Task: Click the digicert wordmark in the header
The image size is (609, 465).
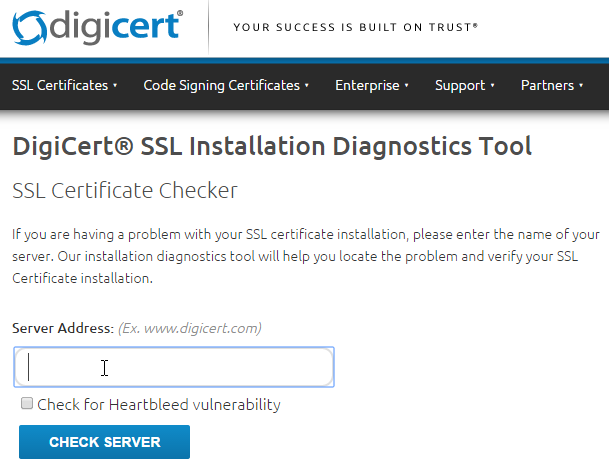Action: (116, 27)
